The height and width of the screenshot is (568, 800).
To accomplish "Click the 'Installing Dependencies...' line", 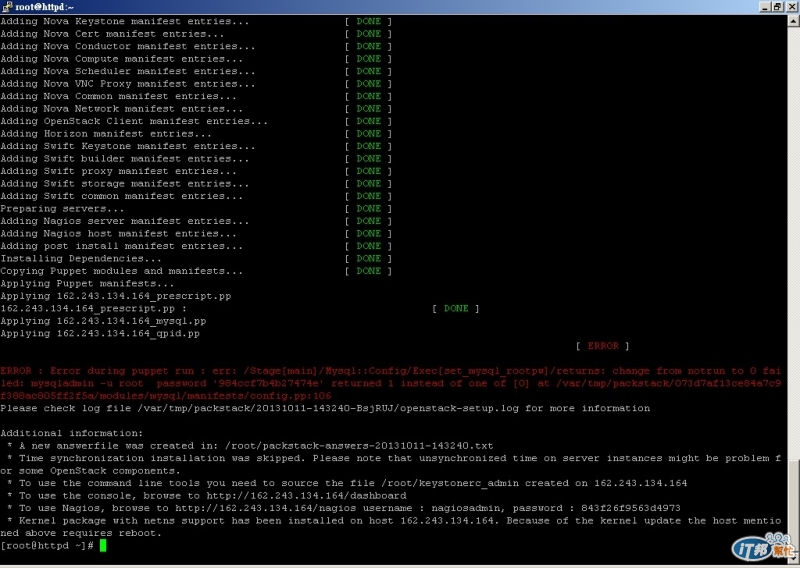I will click(81, 259).
